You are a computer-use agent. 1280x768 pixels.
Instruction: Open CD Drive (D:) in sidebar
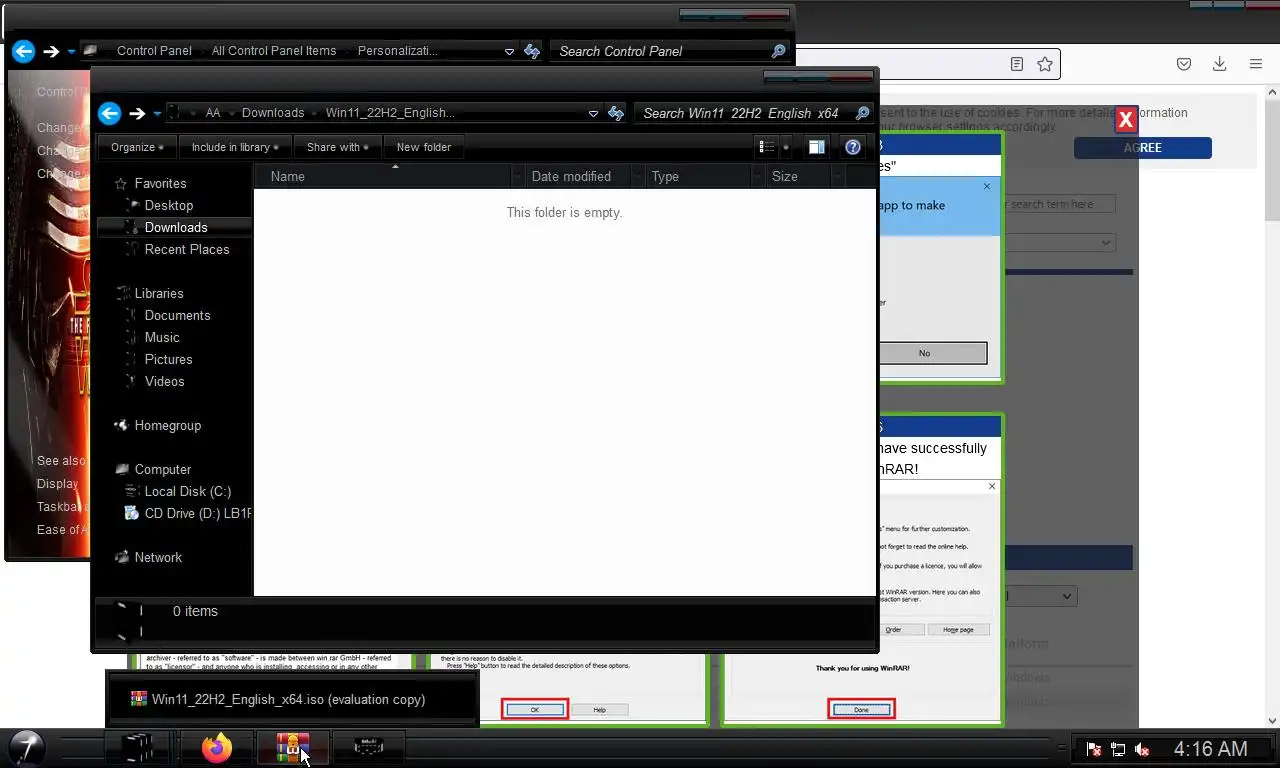(187, 513)
